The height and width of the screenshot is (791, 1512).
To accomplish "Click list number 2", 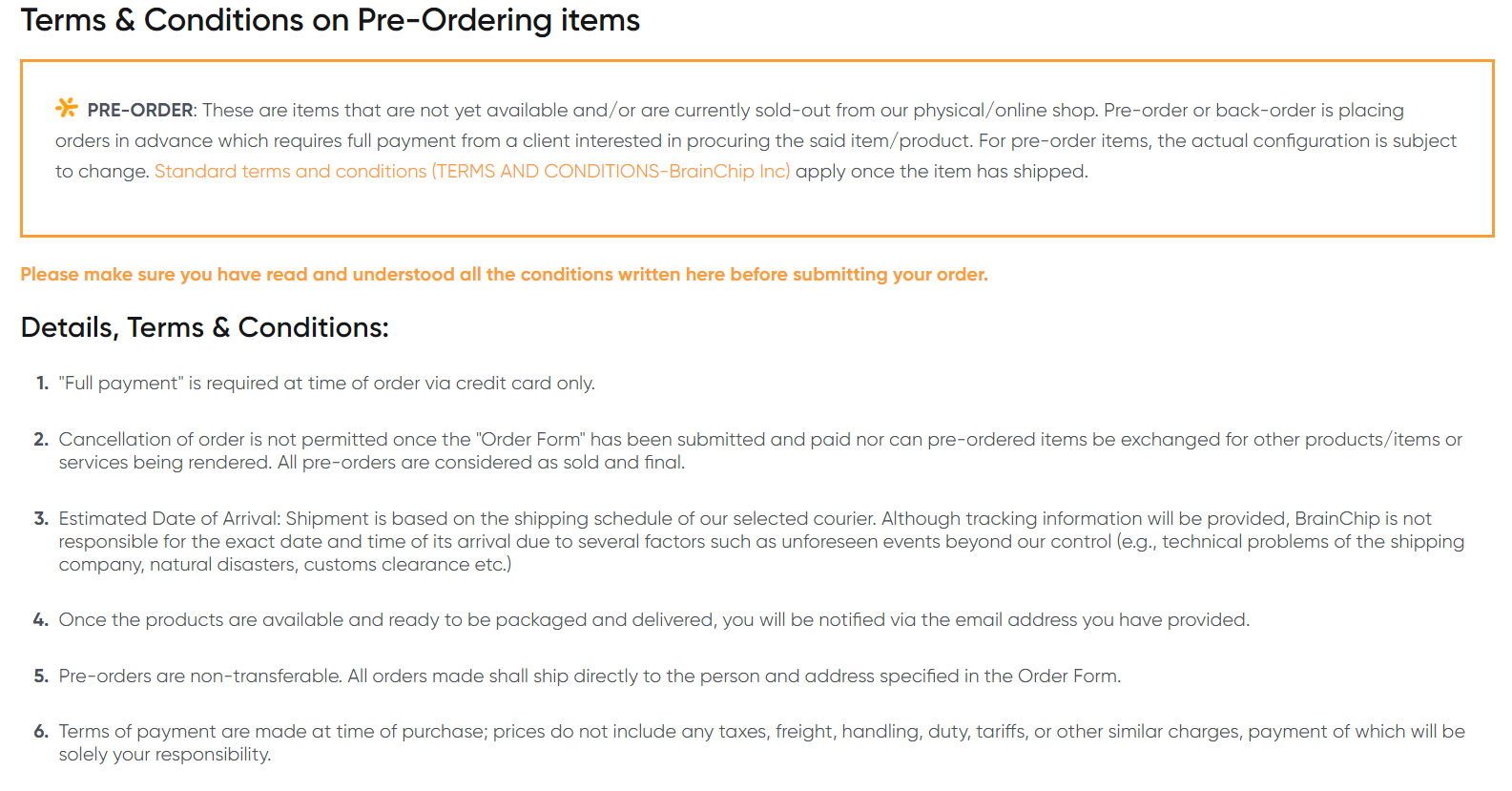I will pyautogui.click(x=41, y=440).
